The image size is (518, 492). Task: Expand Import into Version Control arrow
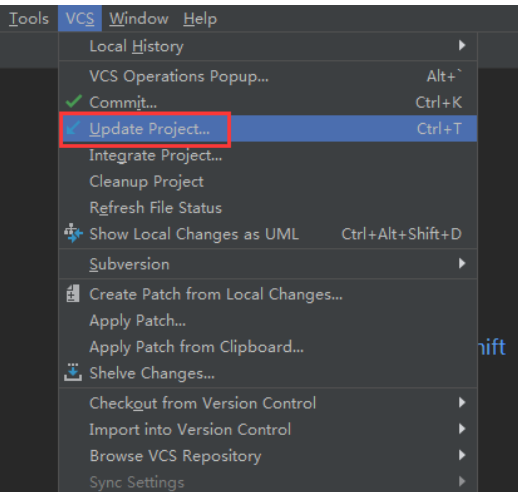pyautogui.click(x=462, y=429)
